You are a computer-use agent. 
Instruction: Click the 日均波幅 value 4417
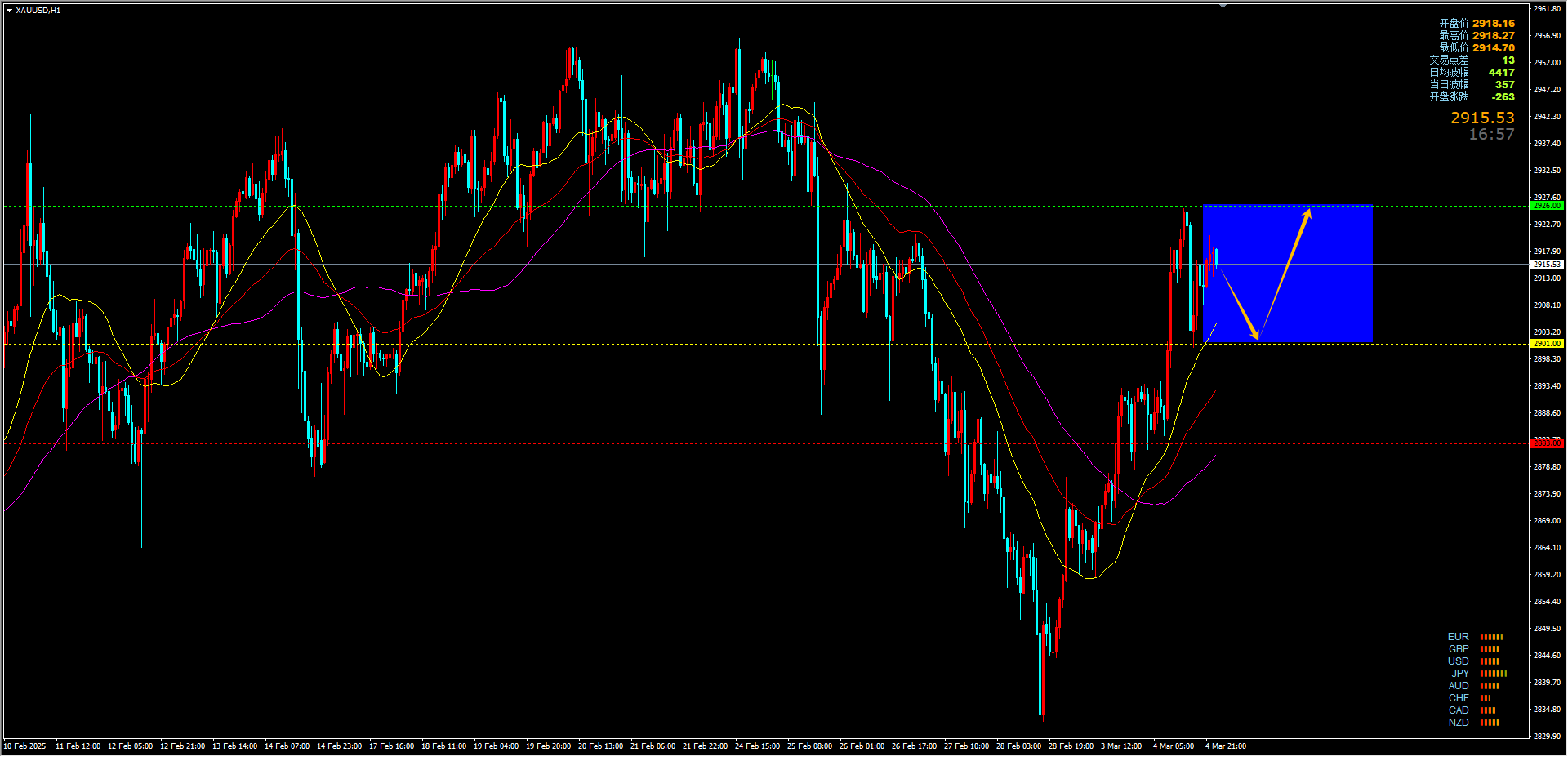(x=1501, y=73)
